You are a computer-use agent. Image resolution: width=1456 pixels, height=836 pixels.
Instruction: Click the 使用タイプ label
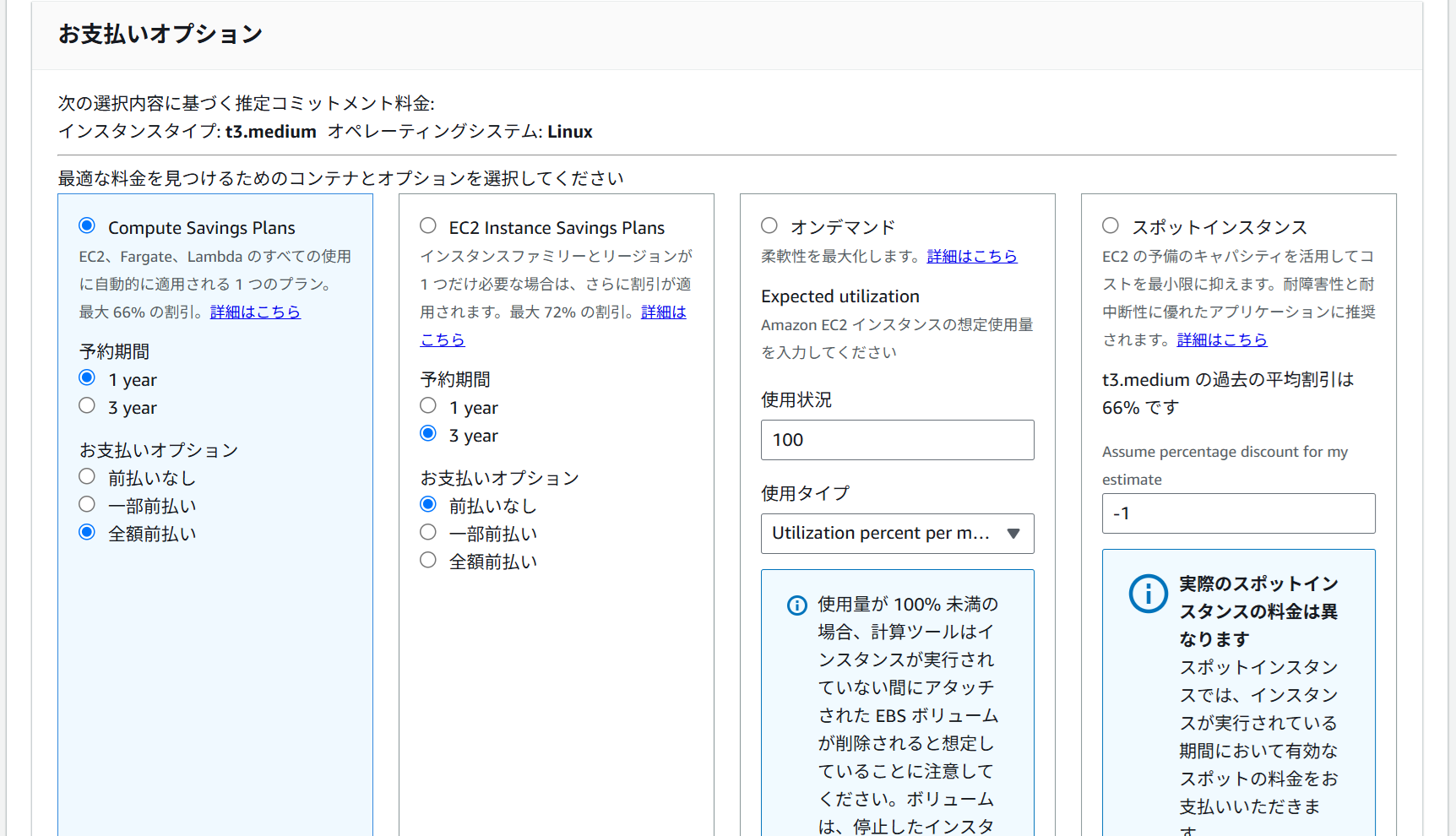805,493
